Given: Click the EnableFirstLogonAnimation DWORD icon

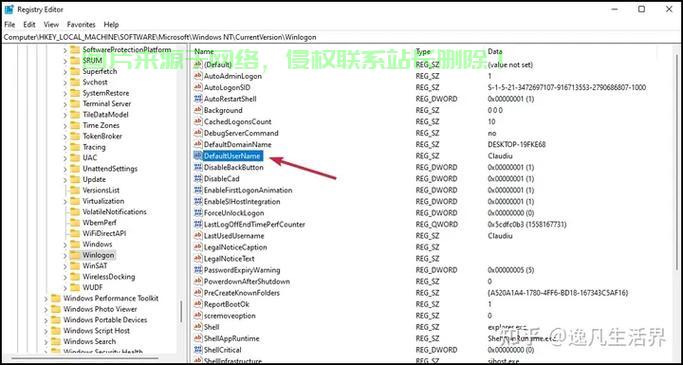Looking at the screenshot, I should click(x=198, y=190).
